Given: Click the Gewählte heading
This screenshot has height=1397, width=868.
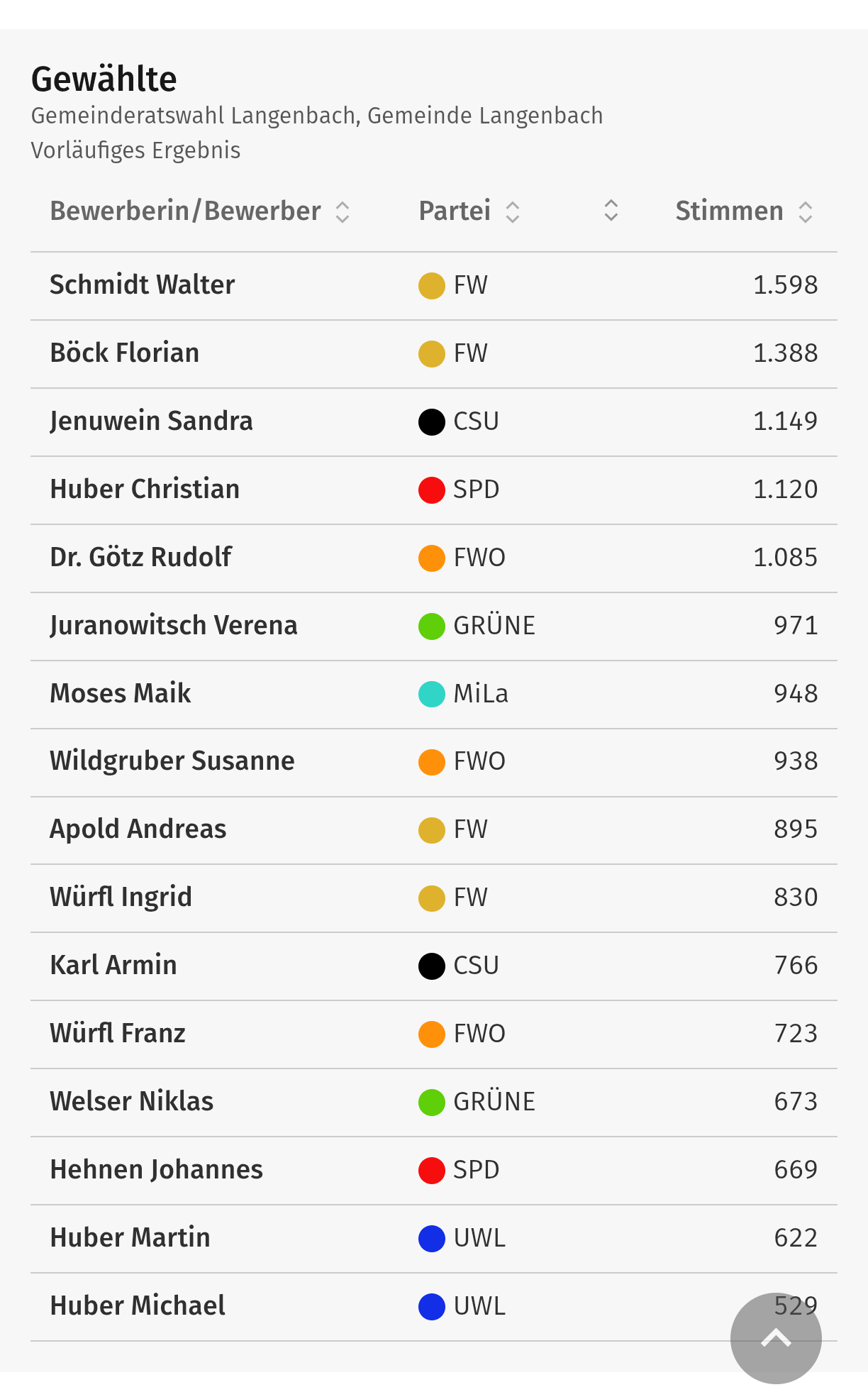Looking at the screenshot, I should click(x=104, y=79).
